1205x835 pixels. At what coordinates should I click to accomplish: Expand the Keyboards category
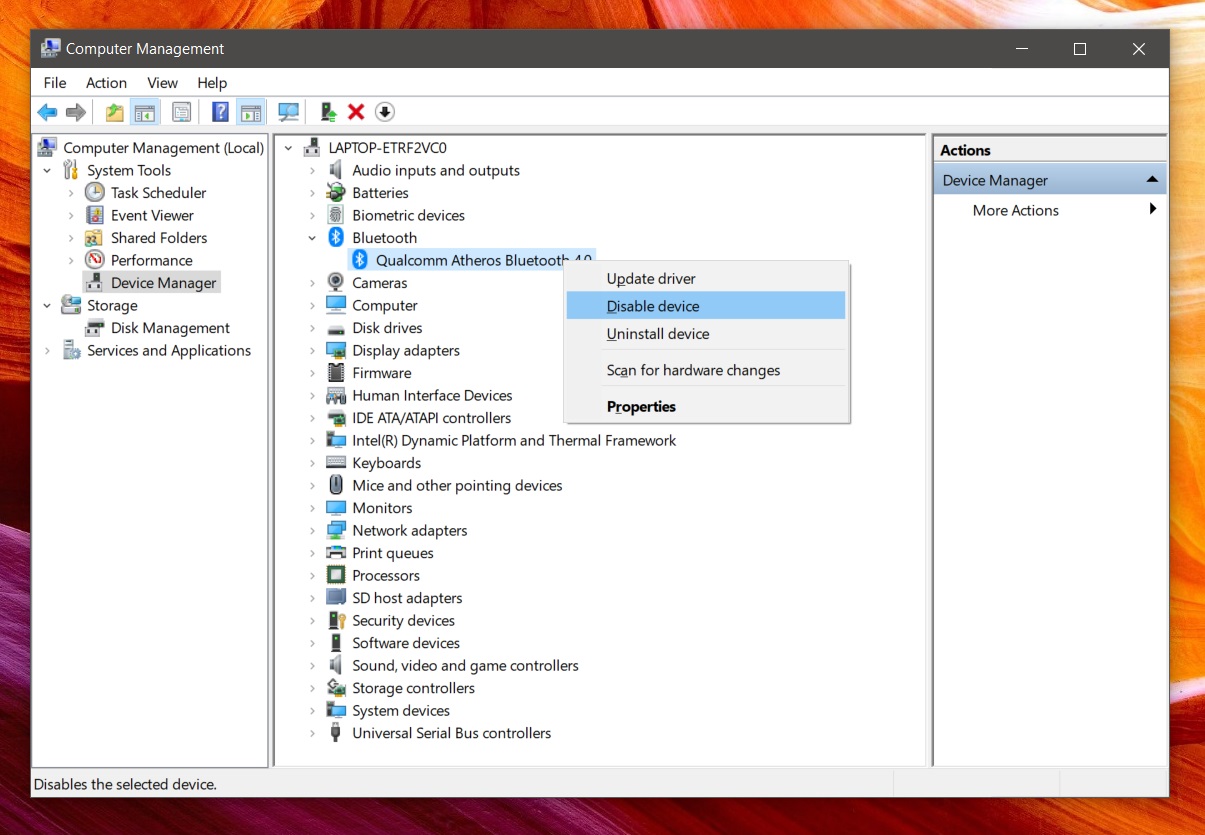pos(312,463)
